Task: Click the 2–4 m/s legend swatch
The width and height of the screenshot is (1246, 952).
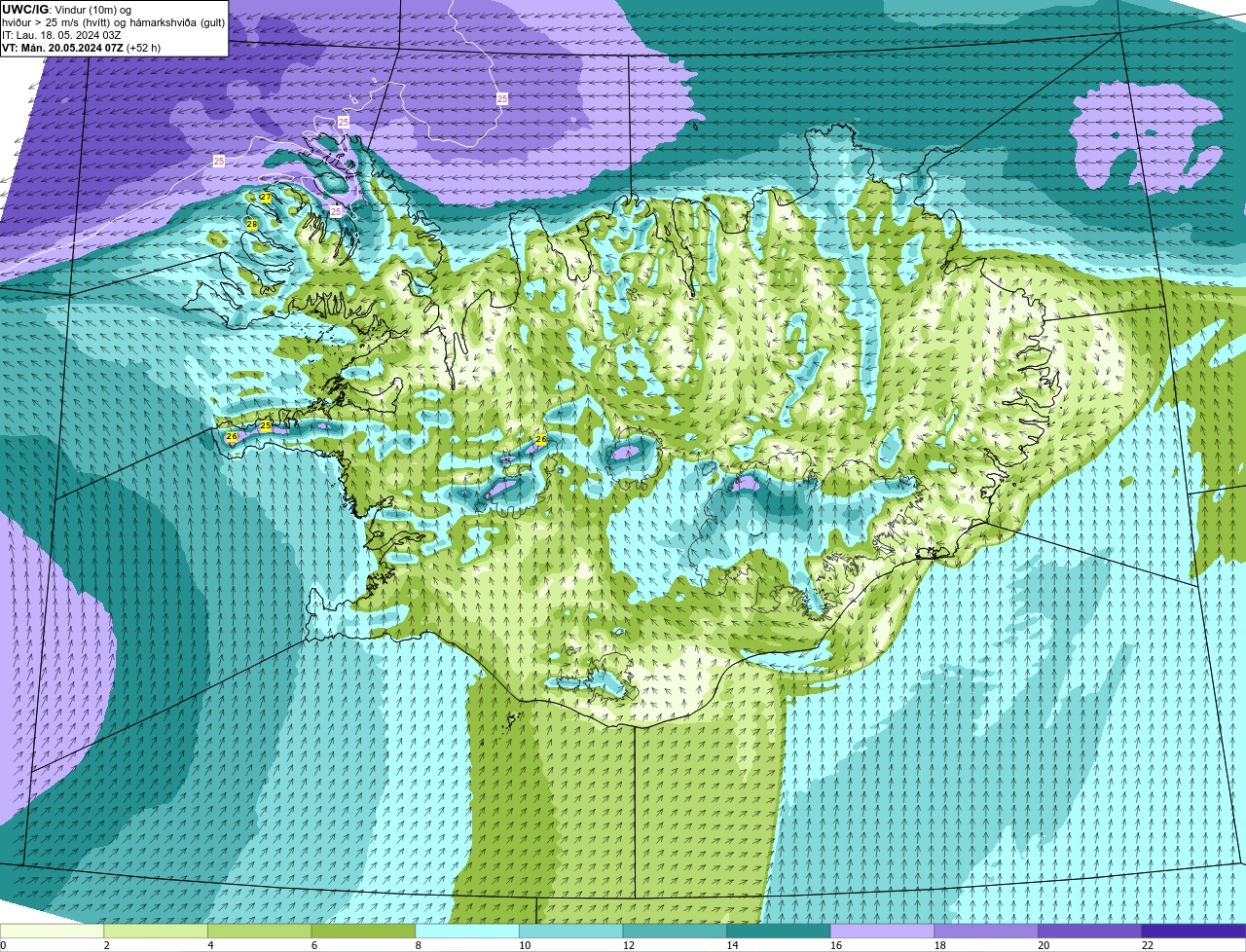Action: [156, 931]
